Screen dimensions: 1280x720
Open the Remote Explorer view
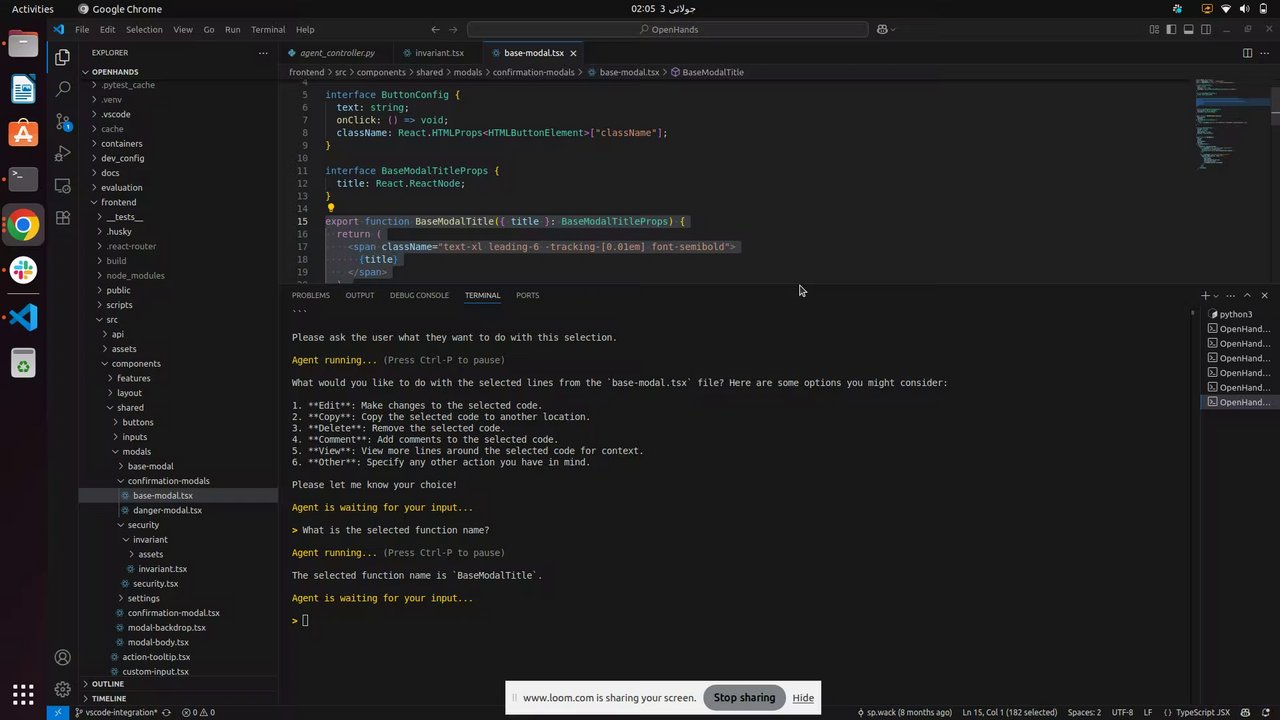point(62,186)
